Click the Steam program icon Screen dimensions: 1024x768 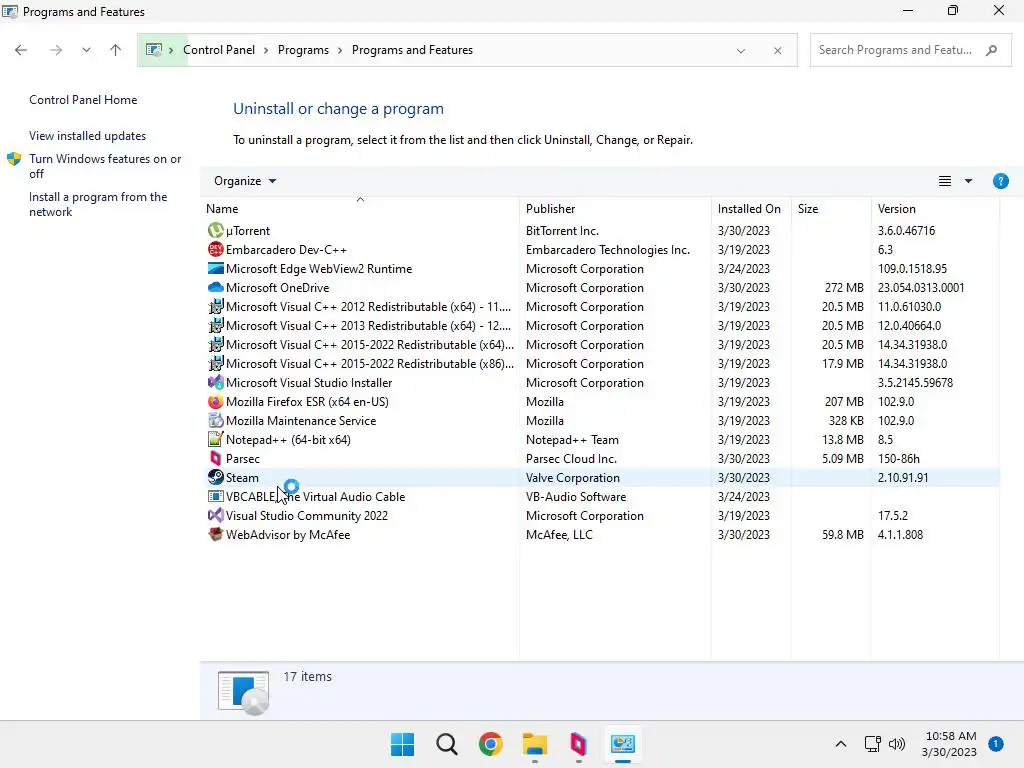(x=216, y=477)
